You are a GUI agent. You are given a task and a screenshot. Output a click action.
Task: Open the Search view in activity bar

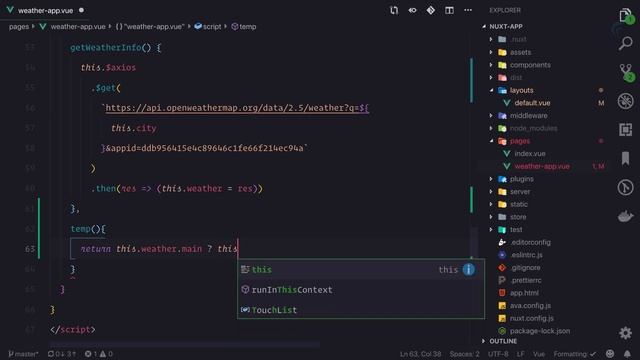tap(625, 43)
